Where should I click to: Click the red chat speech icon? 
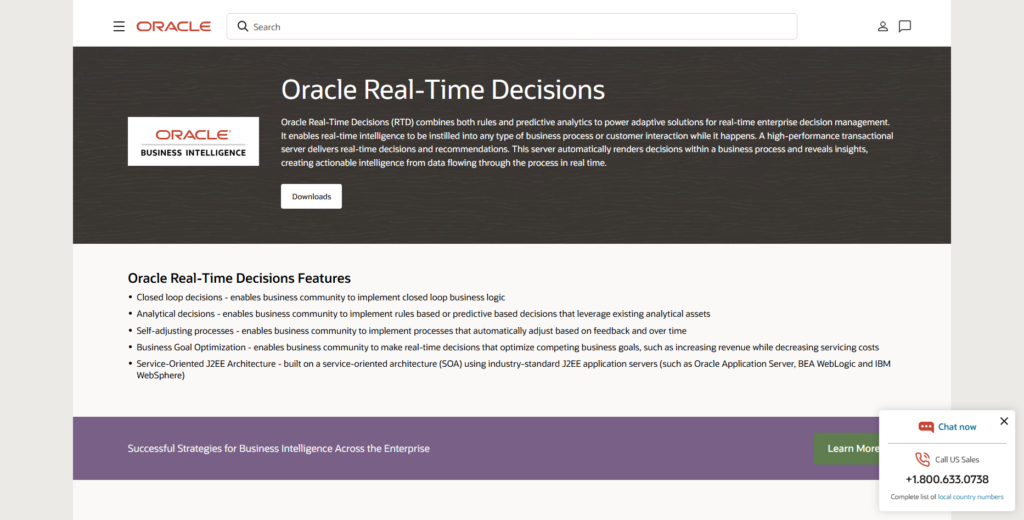[926, 427]
